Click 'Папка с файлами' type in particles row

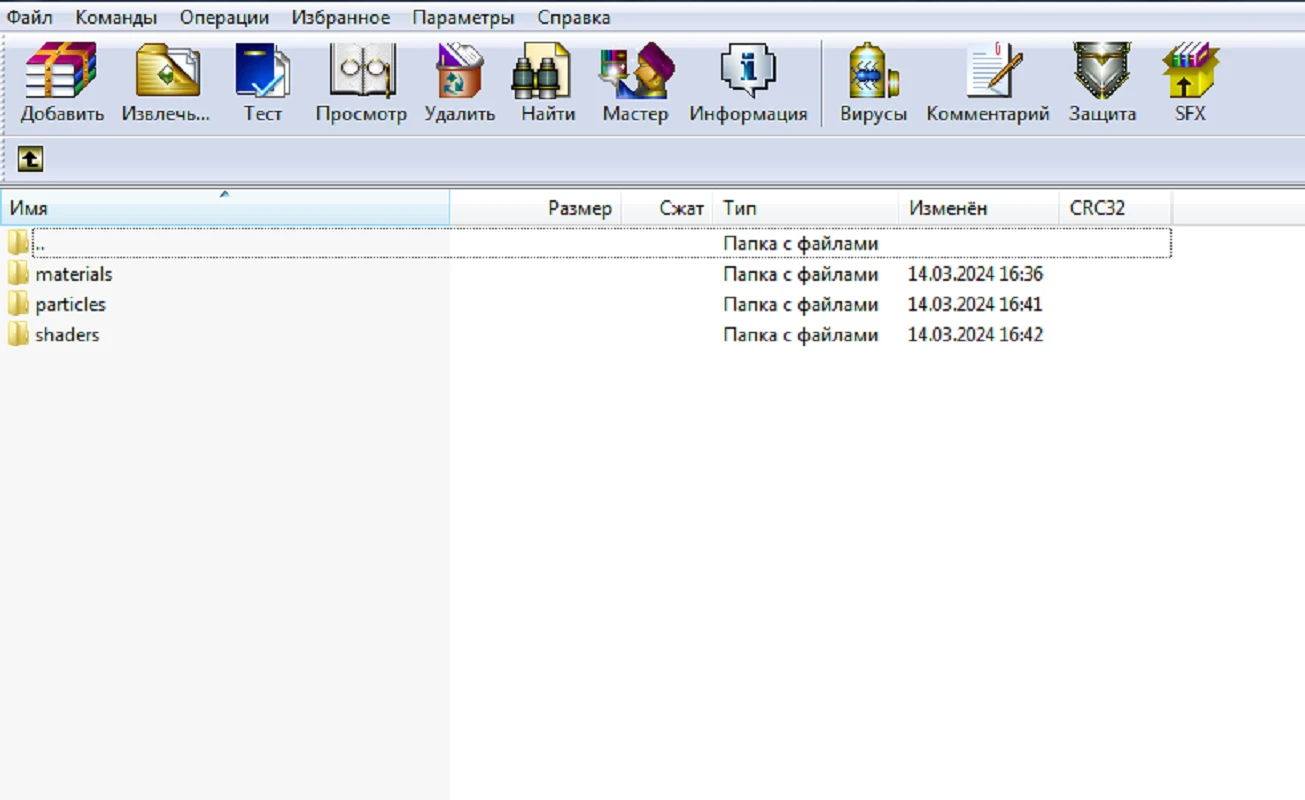click(x=801, y=304)
